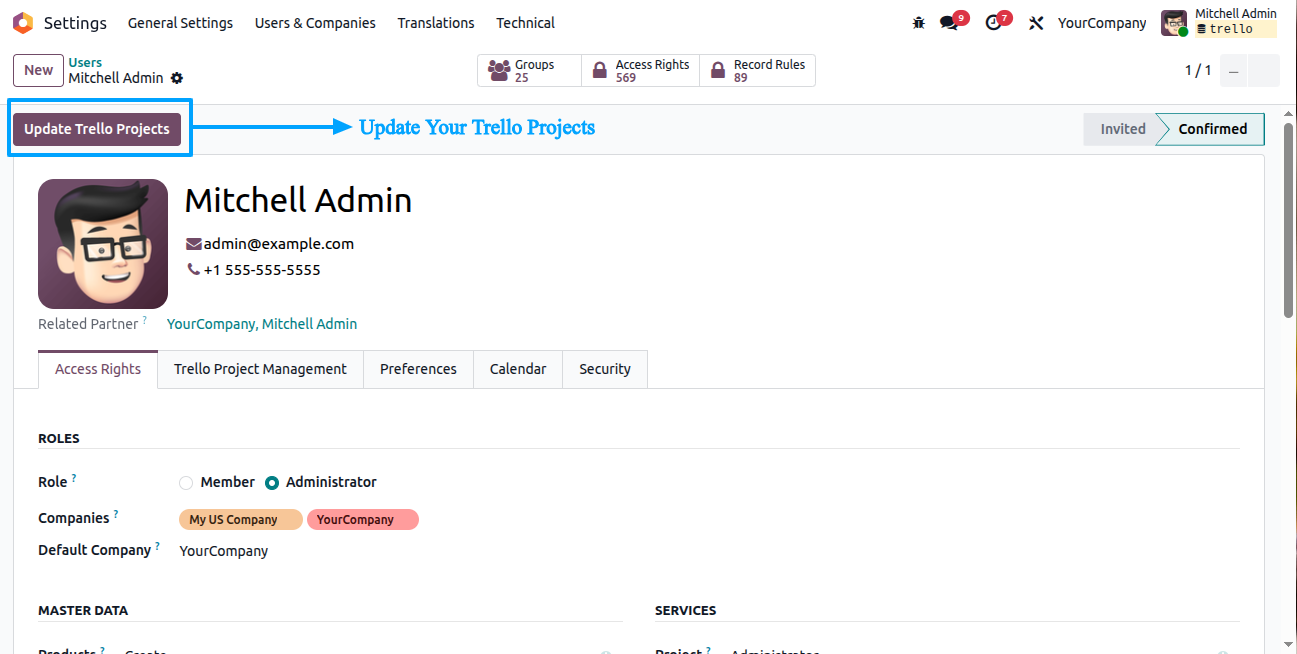Select the Member role radio button
The height and width of the screenshot is (654, 1297).
coord(186,483)
